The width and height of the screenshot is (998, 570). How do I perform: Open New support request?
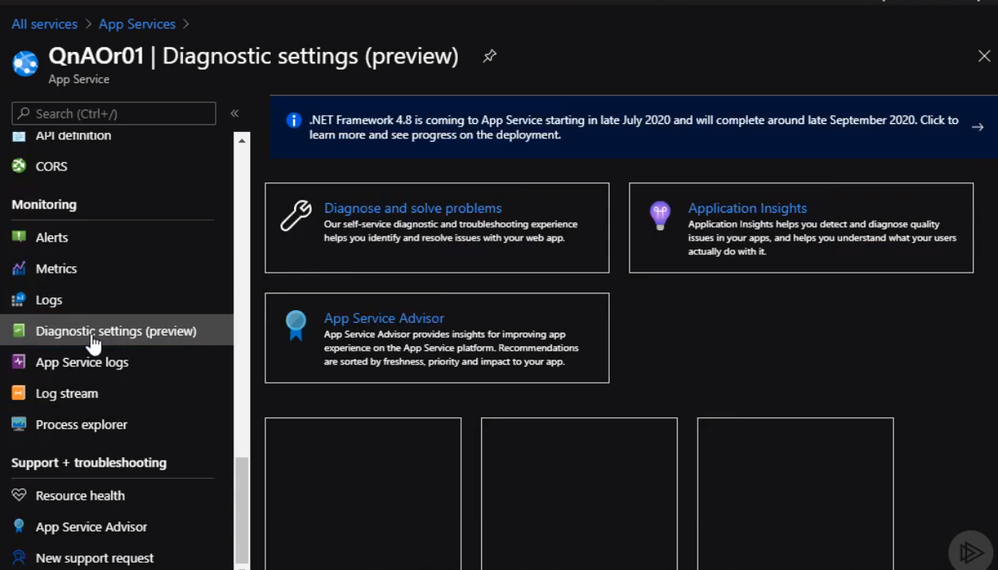[x=94, y=558]
